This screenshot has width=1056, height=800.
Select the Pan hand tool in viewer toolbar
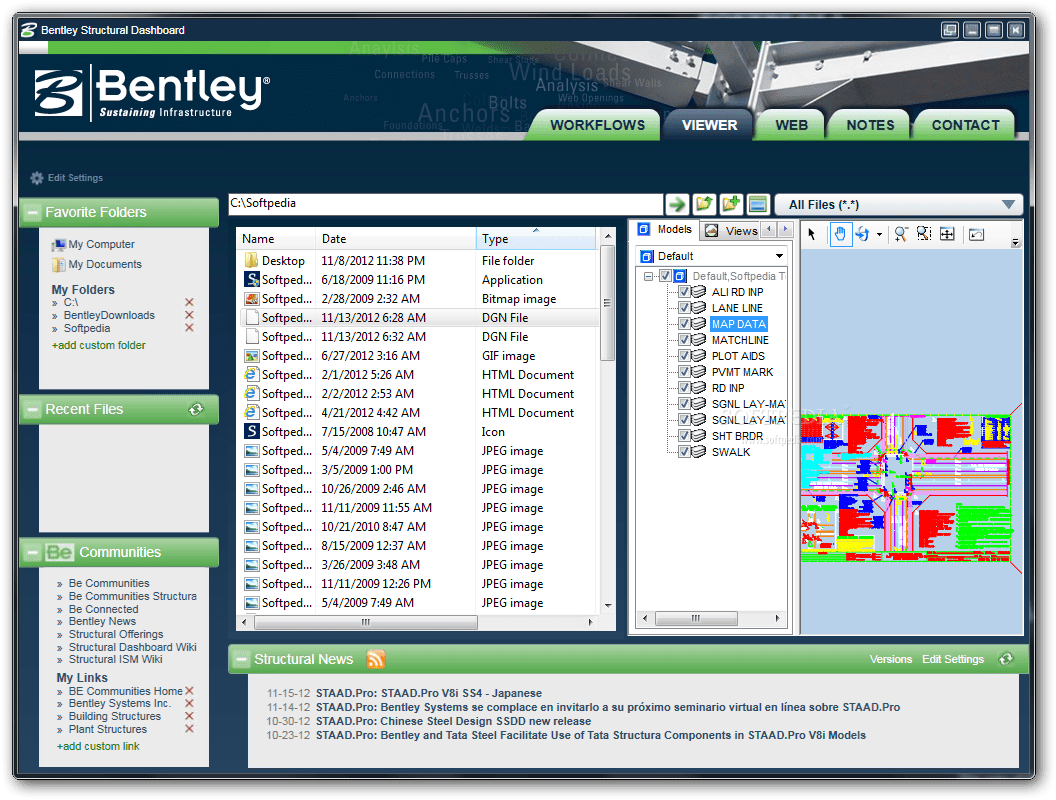point(841,234)
